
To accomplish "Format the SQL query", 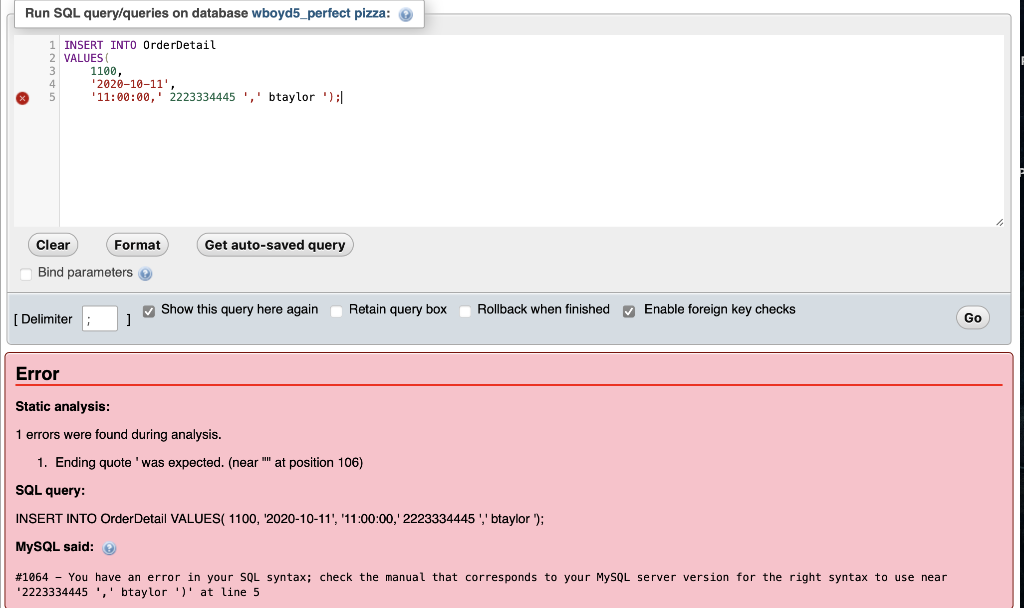I will pos(137,245).
